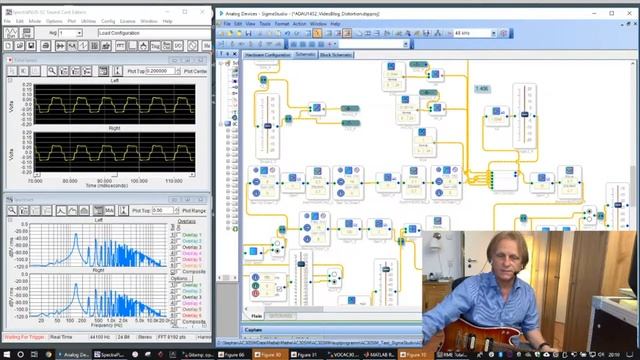The width and height of the screenshot is (640, 360).
Task: Click the MA marker icon in Spectrum toolbar
Action: (109, 211)
